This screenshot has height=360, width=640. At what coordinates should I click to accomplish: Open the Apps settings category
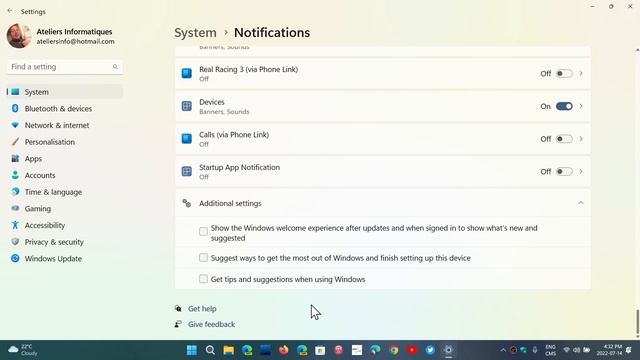[x=33, y=159]
